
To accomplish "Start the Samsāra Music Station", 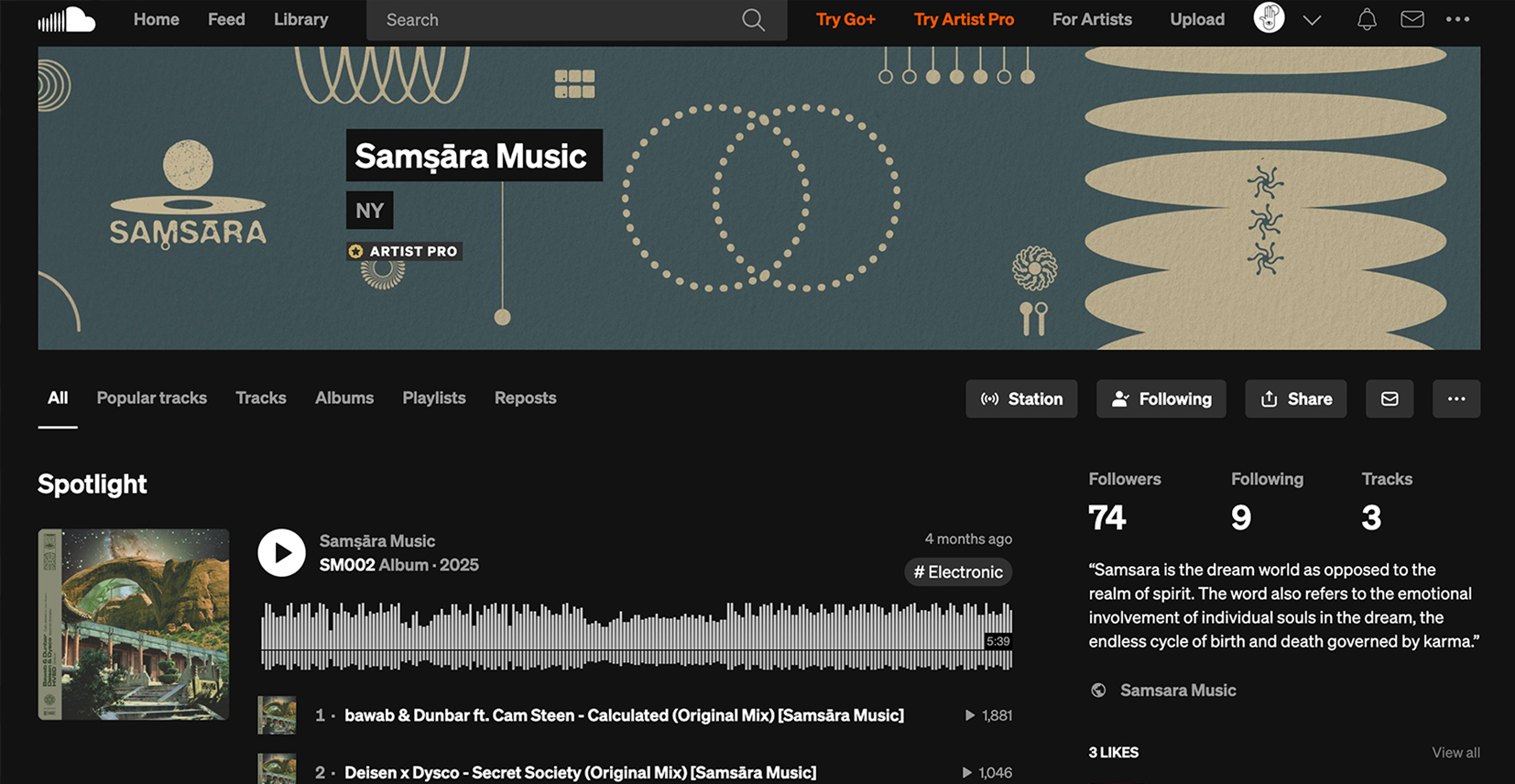I will [1021, 399].
